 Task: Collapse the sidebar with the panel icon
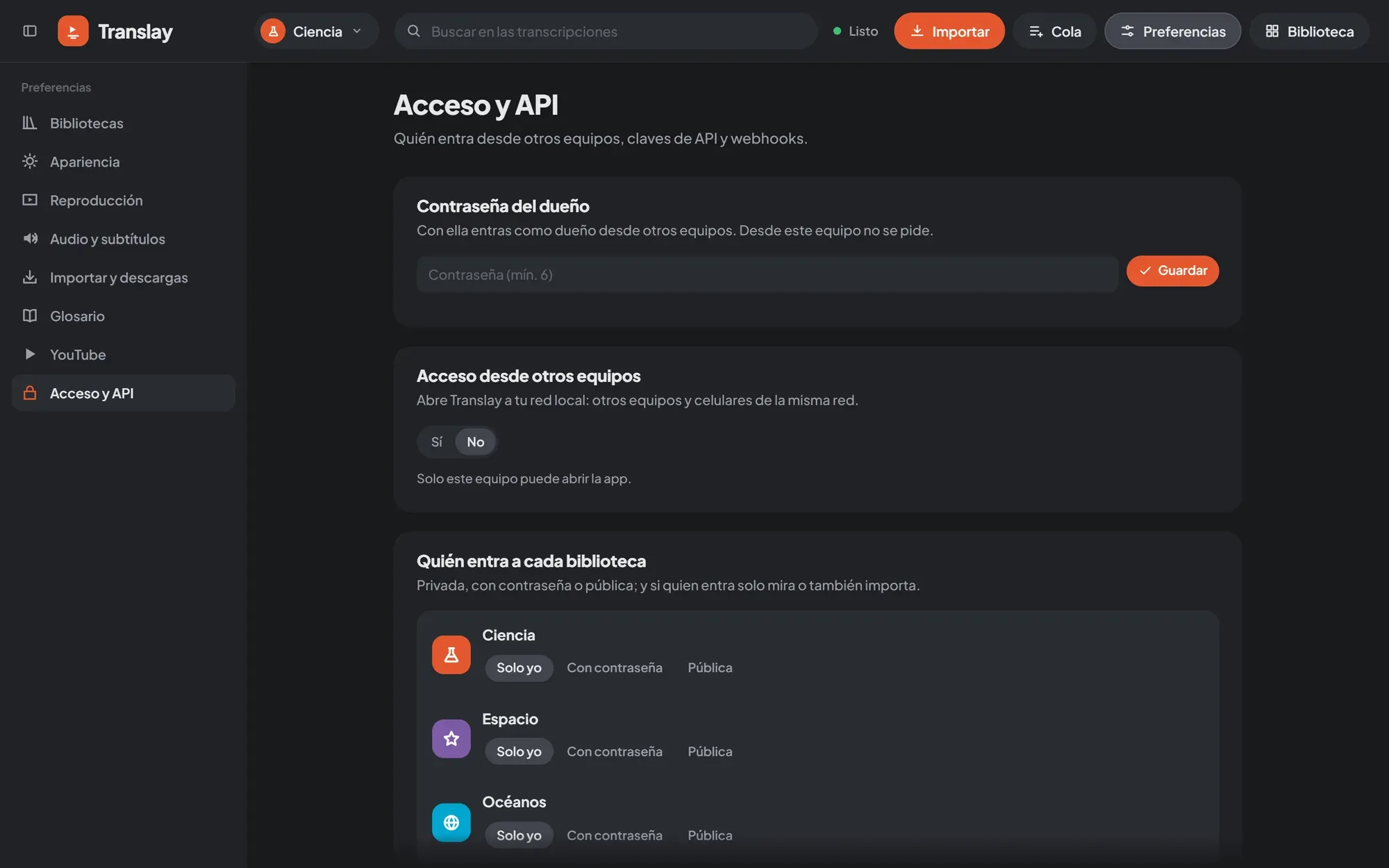[30, 31]
